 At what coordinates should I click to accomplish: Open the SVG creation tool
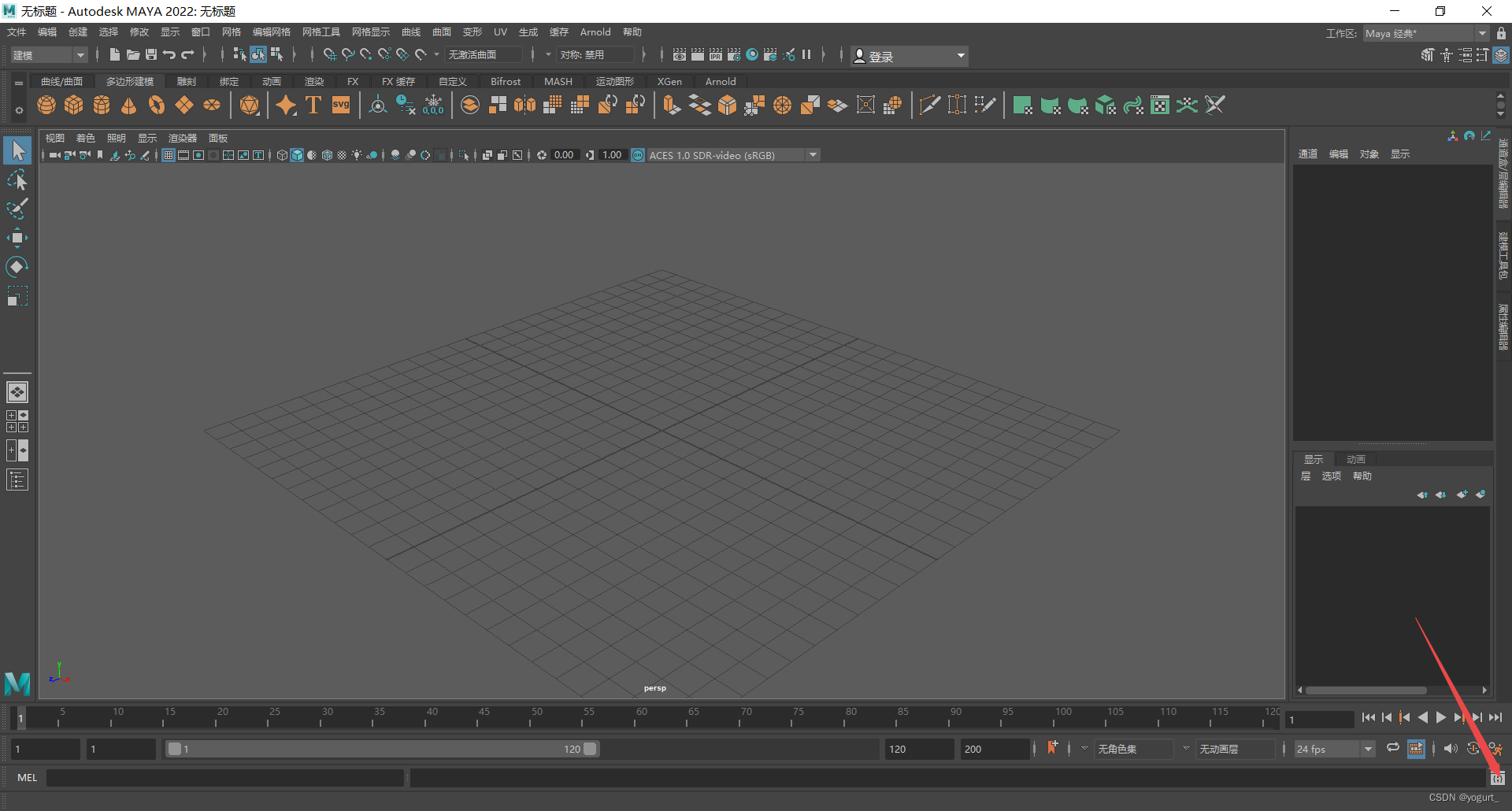(340, 104)
